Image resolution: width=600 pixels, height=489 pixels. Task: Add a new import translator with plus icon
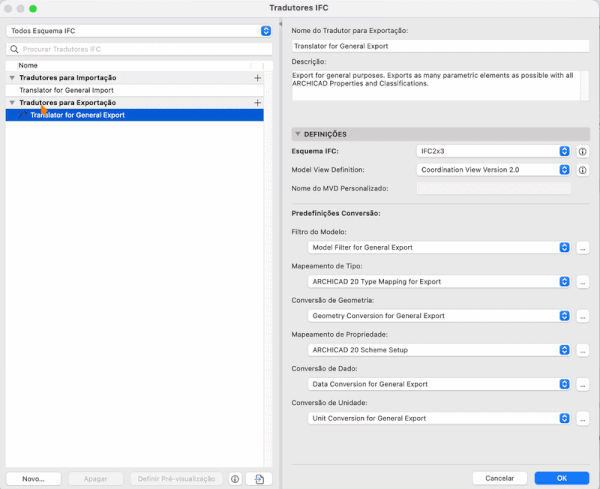(x=258, y=78)
